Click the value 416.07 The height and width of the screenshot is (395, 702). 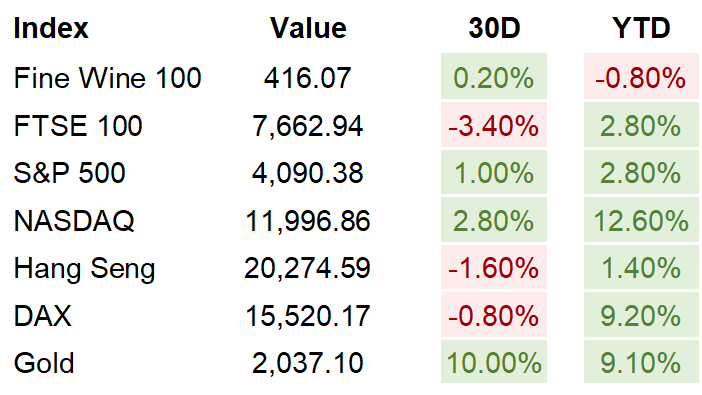308,78
